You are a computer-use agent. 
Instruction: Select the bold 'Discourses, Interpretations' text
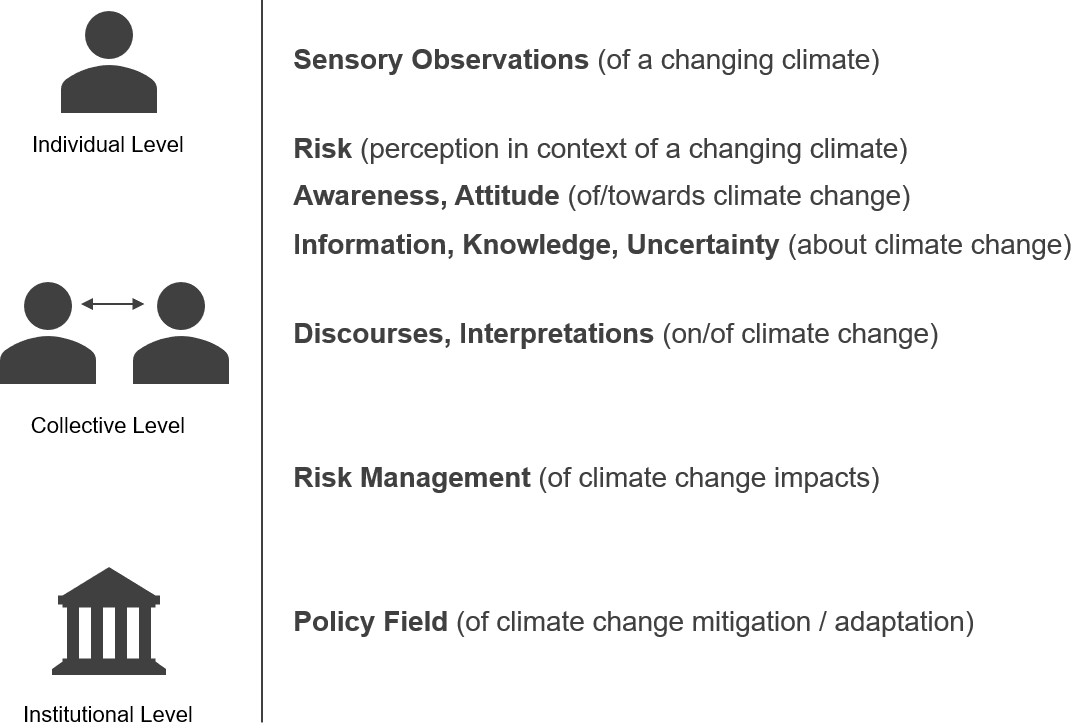pyautogui.click(x=473, y=334)
